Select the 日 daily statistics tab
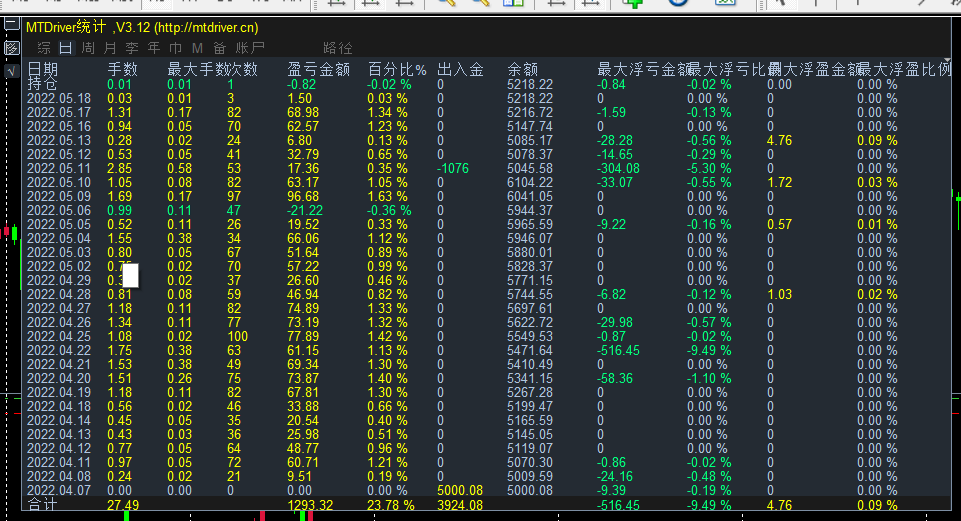The height and width of the screenshot is (521, 961). pyautogui.click(x=66, y=48)
